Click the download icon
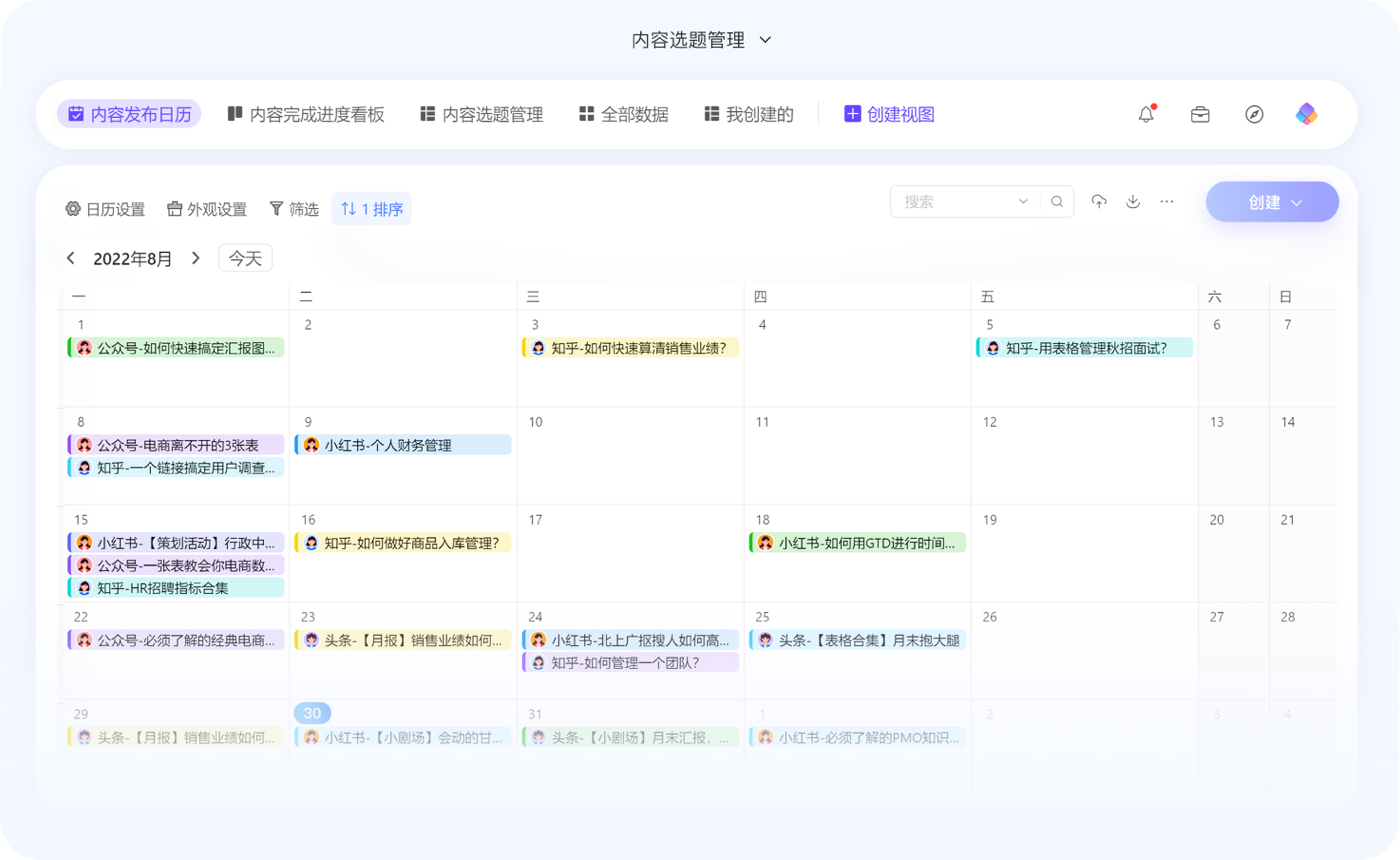Screen dimensions: 1400x860 [1133, 201]
